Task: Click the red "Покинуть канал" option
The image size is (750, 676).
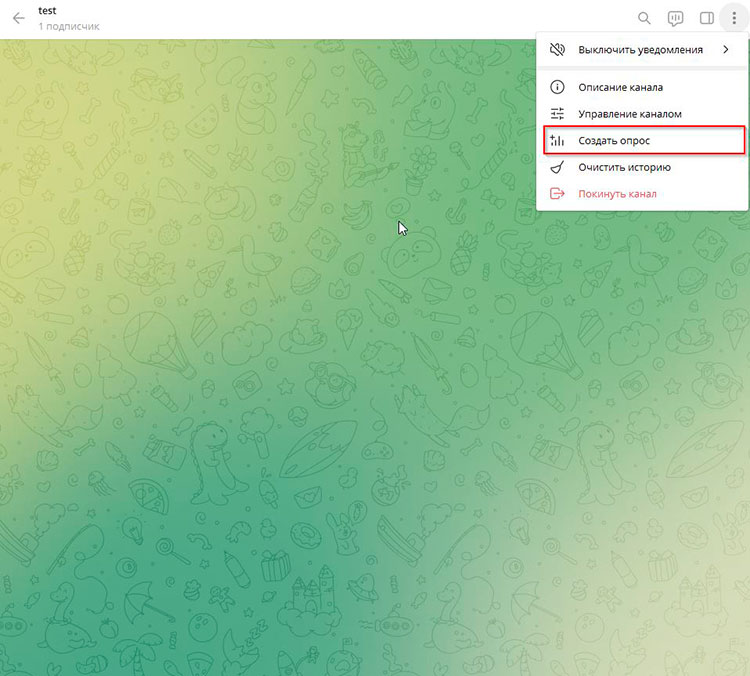Action: [617, 194]
